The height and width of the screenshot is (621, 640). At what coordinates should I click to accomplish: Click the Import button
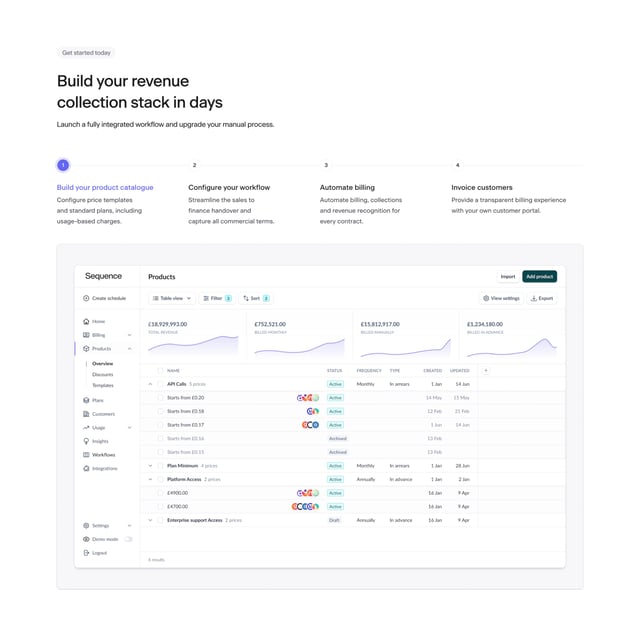[508, 276]
